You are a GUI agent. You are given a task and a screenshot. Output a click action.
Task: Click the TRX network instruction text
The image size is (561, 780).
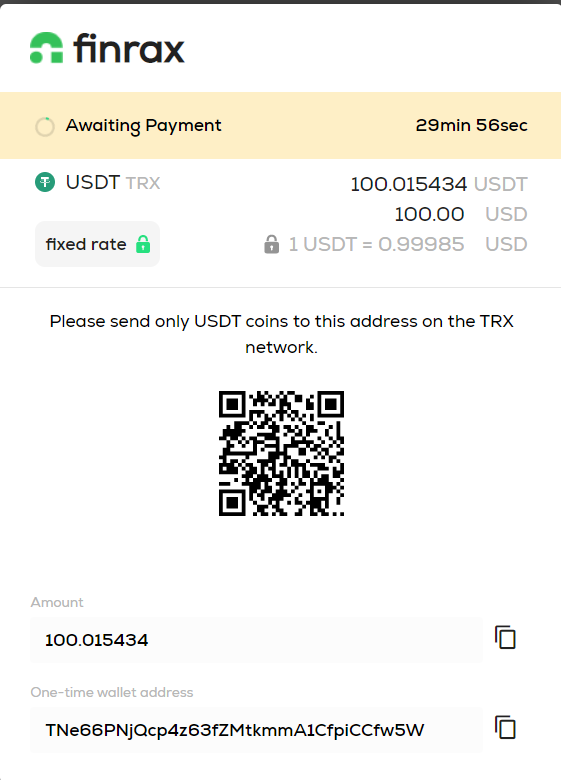click(281, 334)
